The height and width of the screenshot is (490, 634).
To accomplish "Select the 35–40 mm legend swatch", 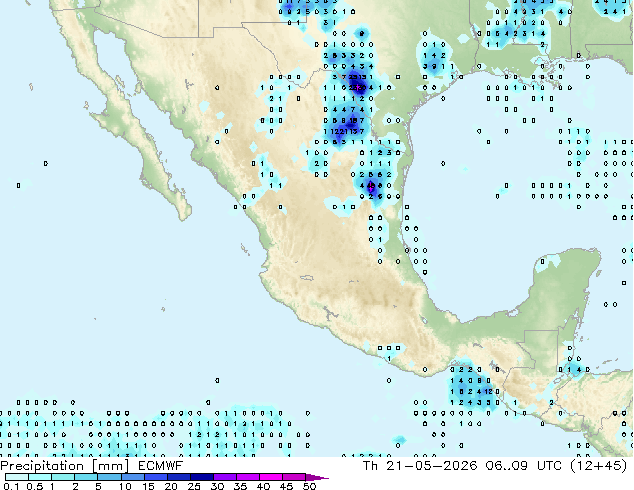I will point(248,477).
